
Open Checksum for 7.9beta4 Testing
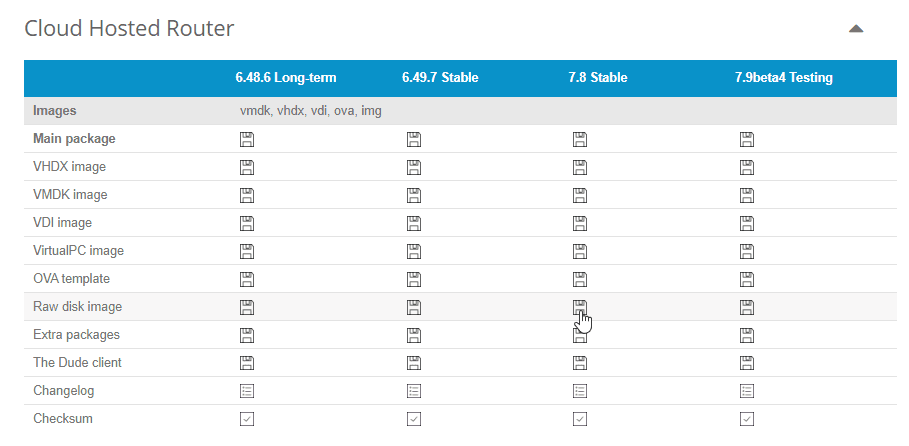click(x=747, y=419)
